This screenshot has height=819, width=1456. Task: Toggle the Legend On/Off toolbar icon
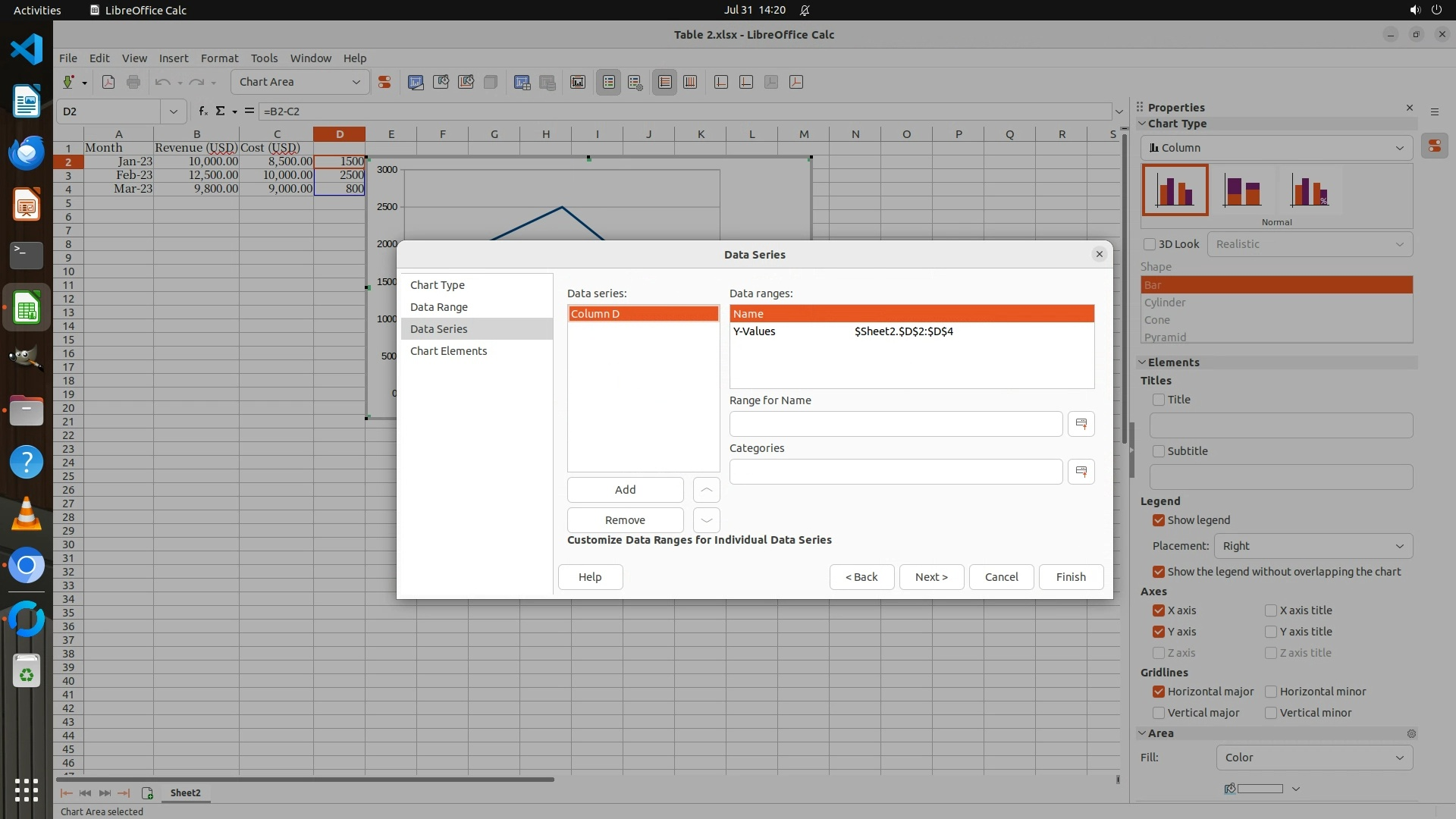pos(609,82)
